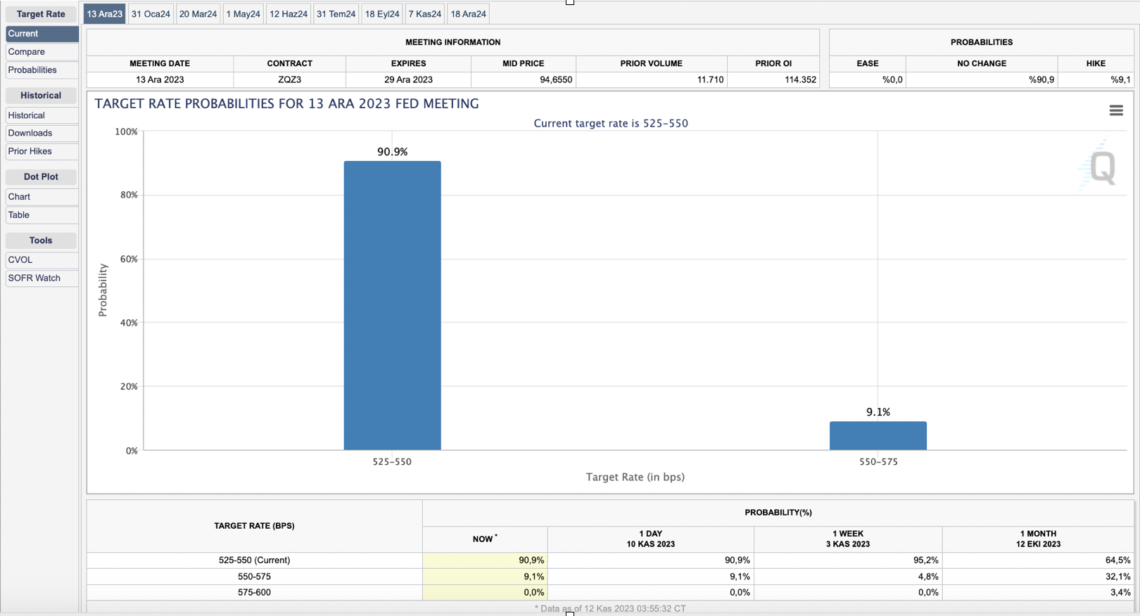Click the highlighted 0,0% NOW cell
Viewport: 1140px width, 616px height.
485,592
